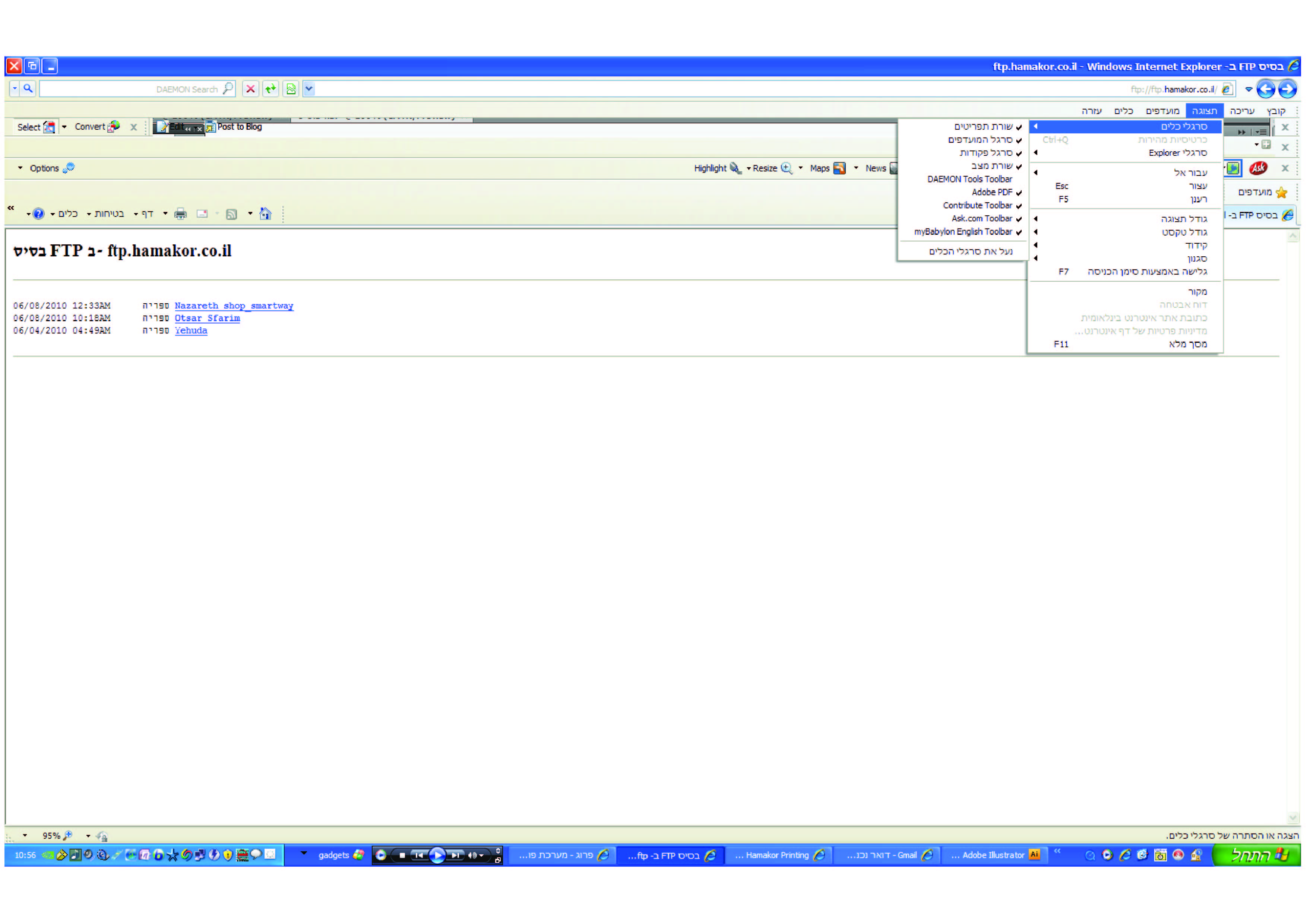The height and width of the screenshot is (924, 1307).
Task: Click the red Ask toolbar logo
Action: (1258, 168)
